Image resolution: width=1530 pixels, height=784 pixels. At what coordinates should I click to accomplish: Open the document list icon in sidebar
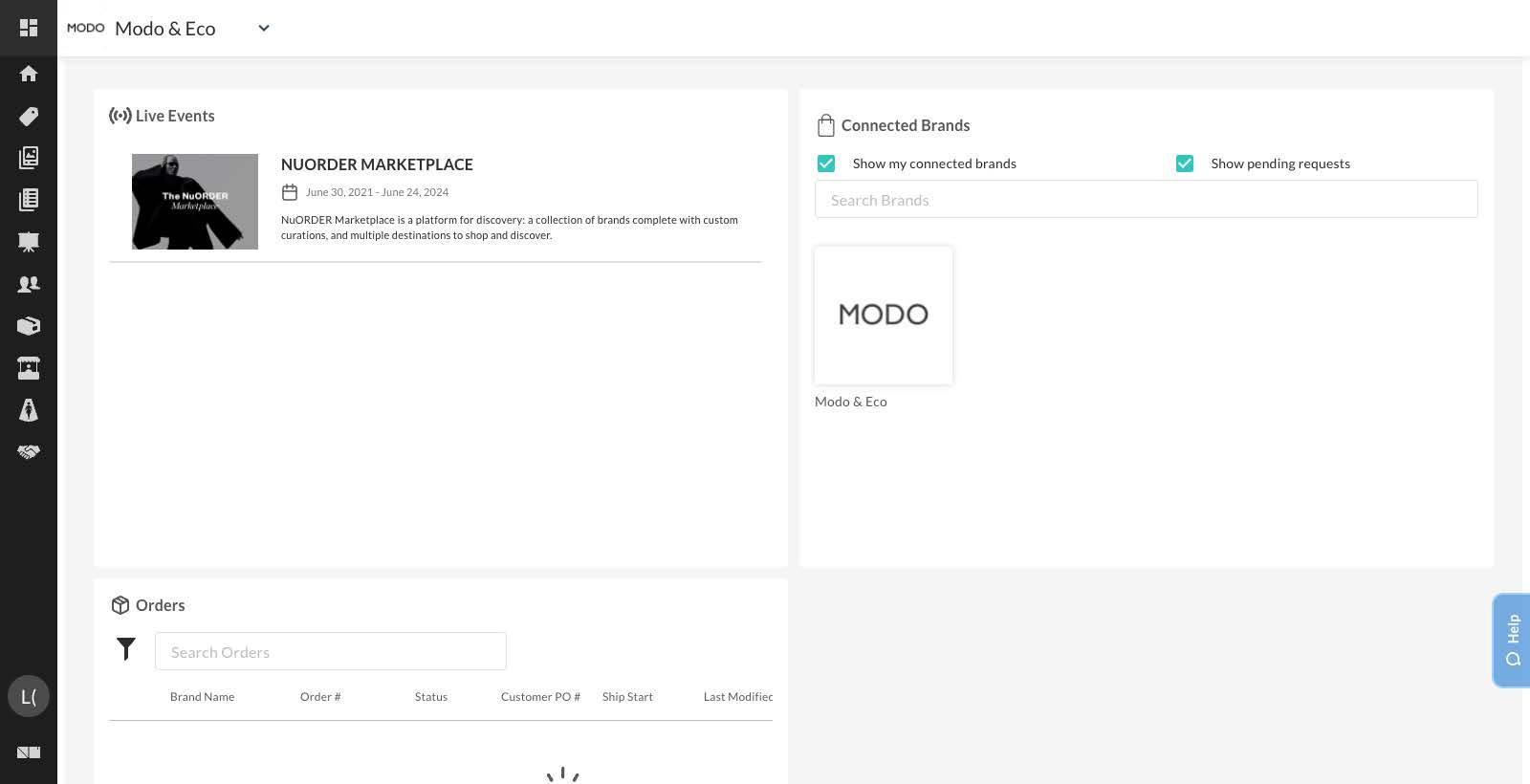pyautogui.click(x=29, y=200)
